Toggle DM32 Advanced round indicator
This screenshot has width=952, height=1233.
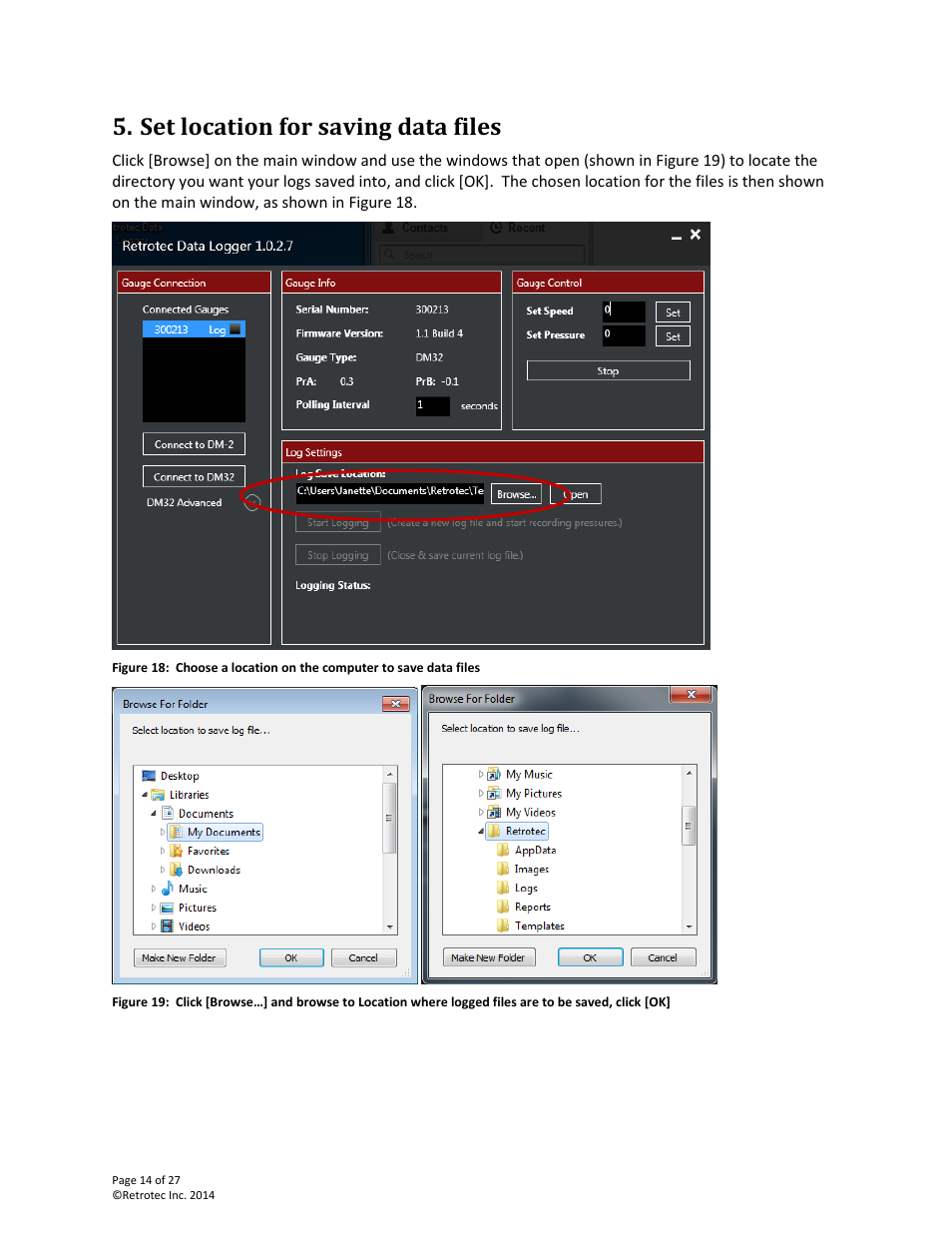[x=252, y=502]
